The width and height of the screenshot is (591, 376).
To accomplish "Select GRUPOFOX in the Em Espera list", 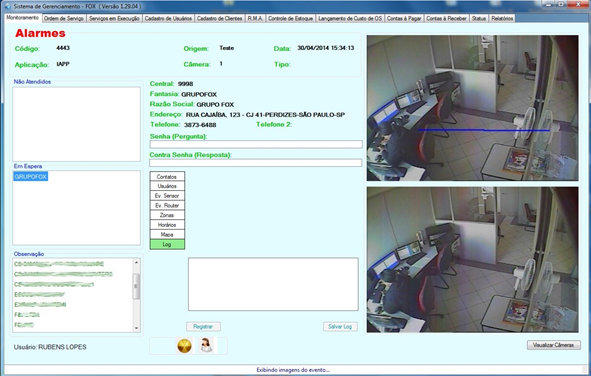I will [x=31, y=176].
